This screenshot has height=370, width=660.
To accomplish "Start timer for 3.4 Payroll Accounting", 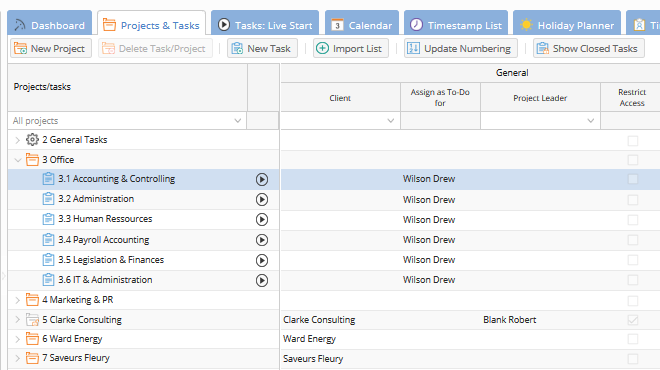I will tap(262, 240).
